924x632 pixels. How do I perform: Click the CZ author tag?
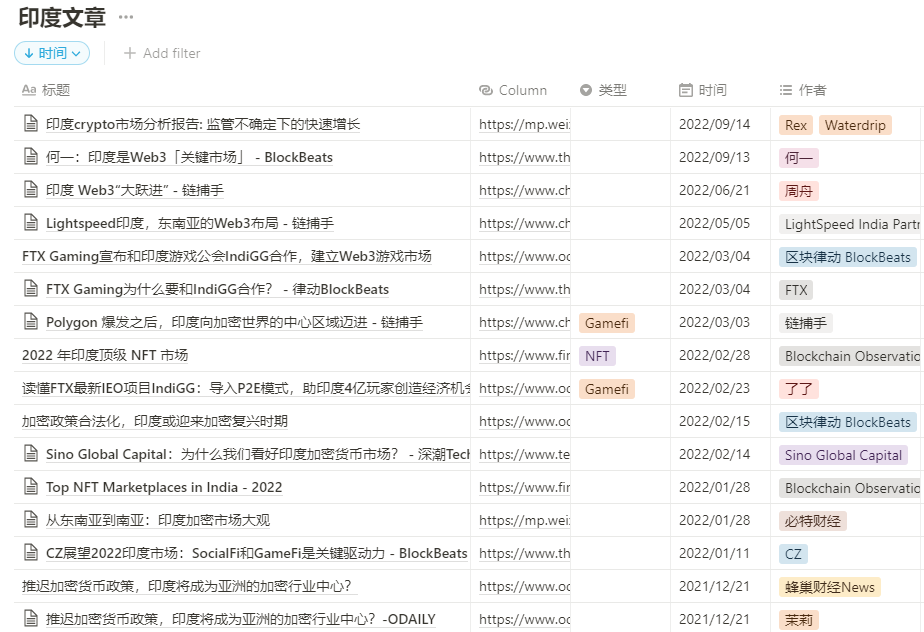(793, 554)
